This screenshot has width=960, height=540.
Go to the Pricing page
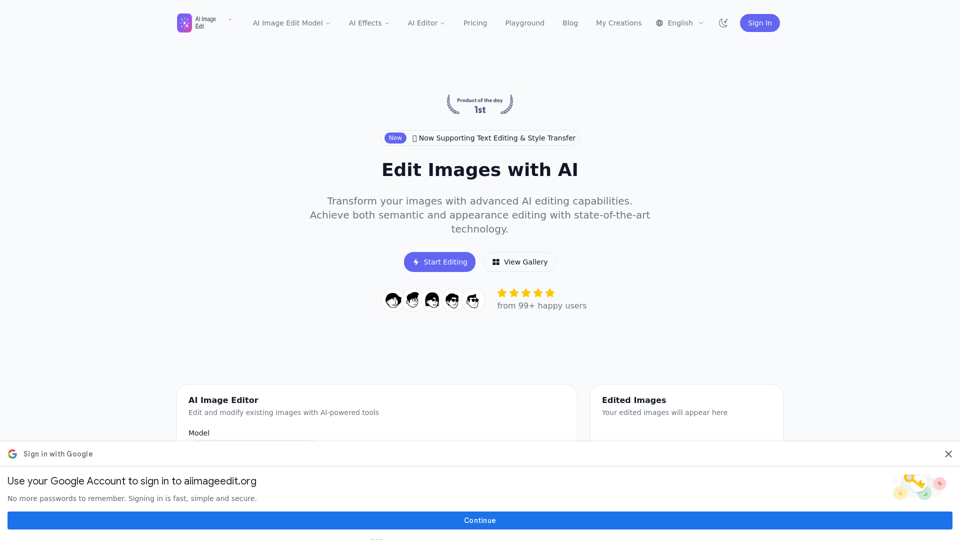coord(475,23)
